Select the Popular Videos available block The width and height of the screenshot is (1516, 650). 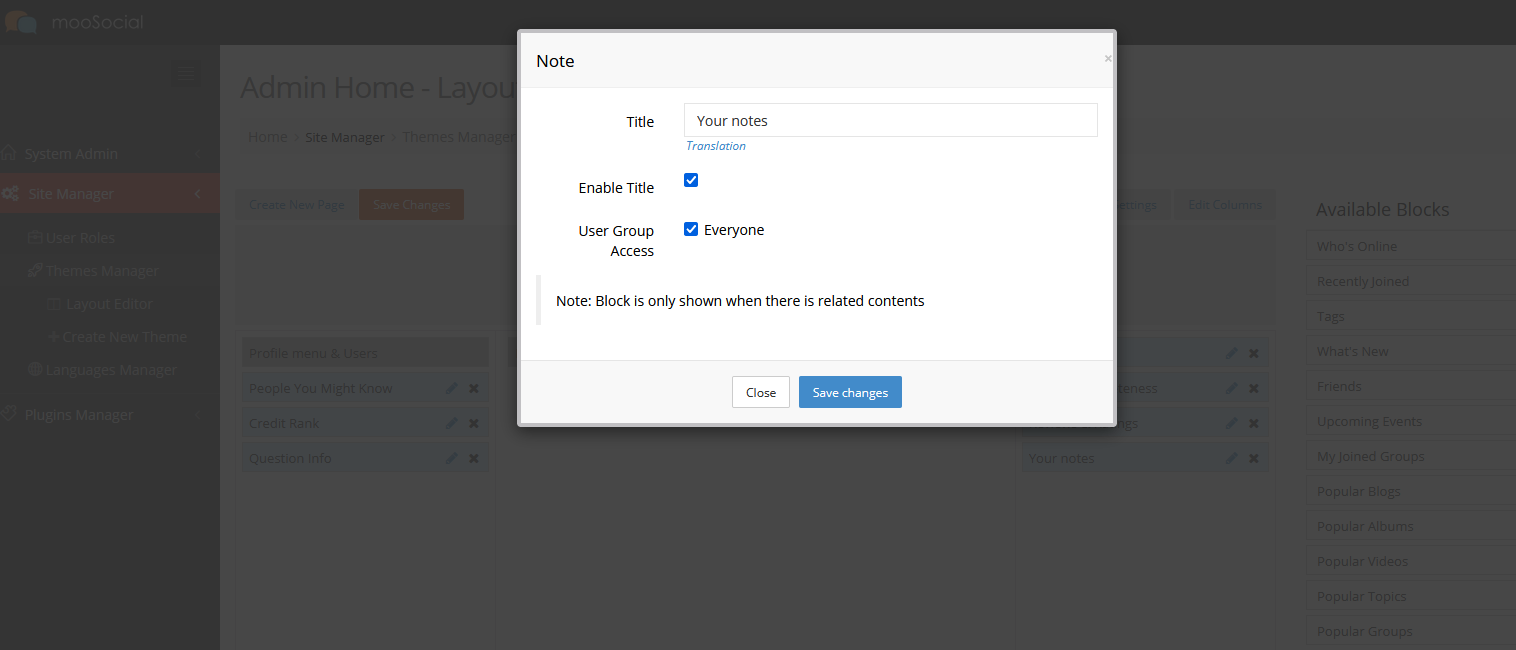tap(1410, 561)
